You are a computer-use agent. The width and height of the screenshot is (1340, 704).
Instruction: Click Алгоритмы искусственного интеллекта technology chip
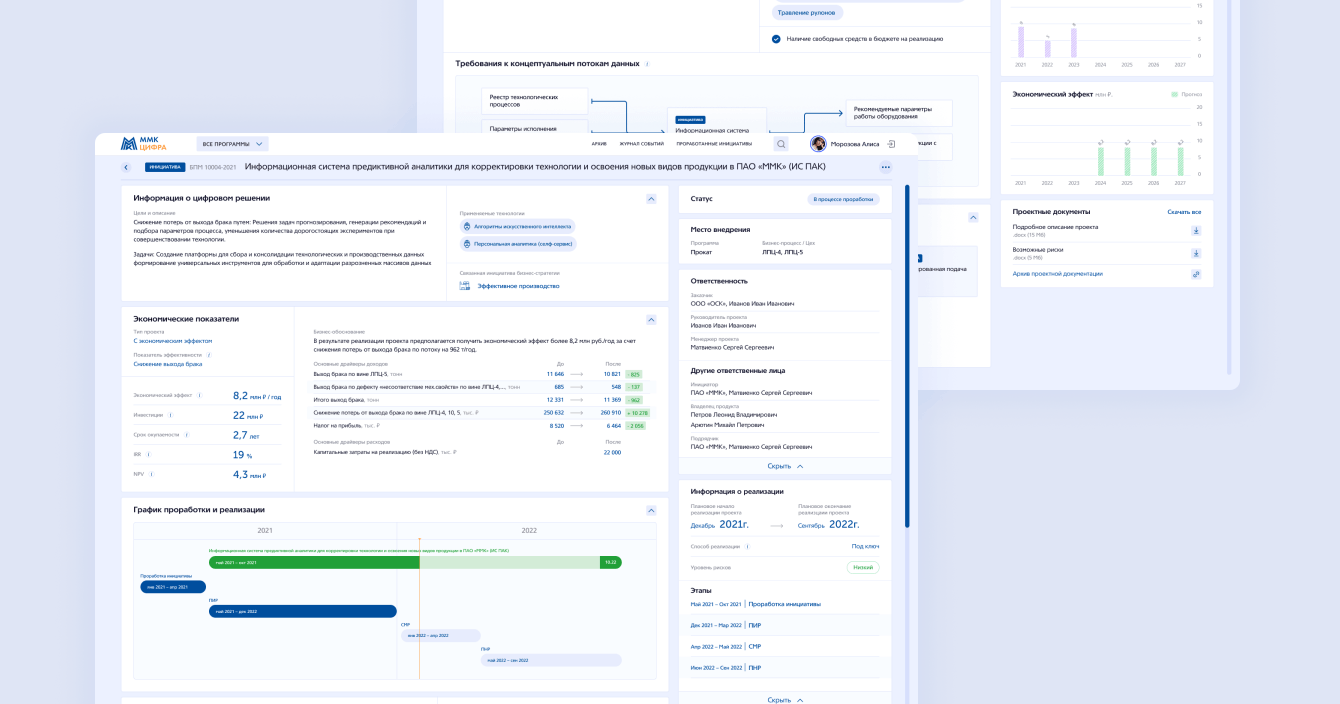pos(517,227)
